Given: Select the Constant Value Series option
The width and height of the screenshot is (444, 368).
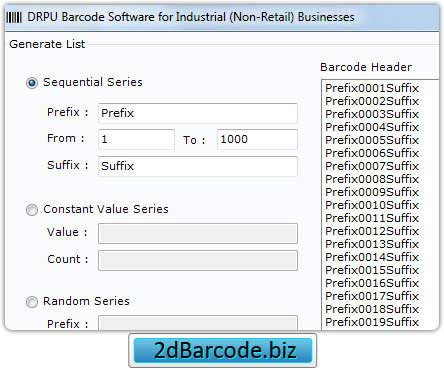Looking at the screenshot, I should click(x=32, y=210).
